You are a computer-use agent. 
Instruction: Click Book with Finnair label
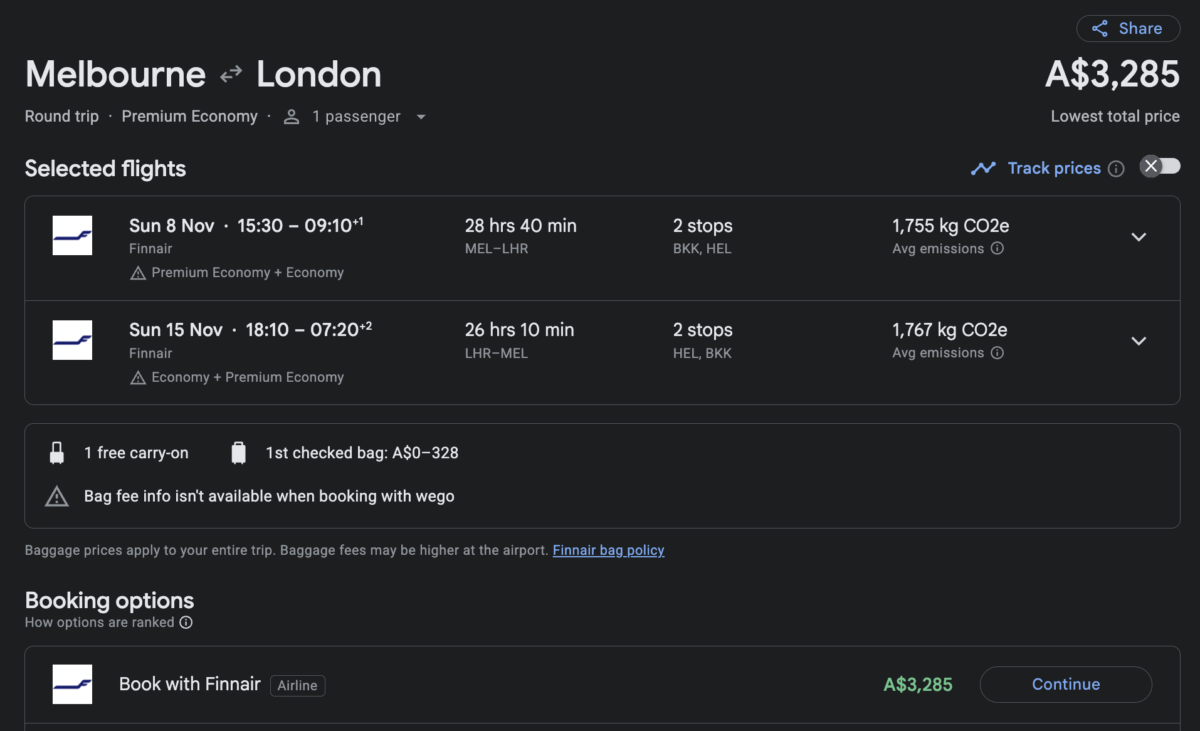[190, 684]
